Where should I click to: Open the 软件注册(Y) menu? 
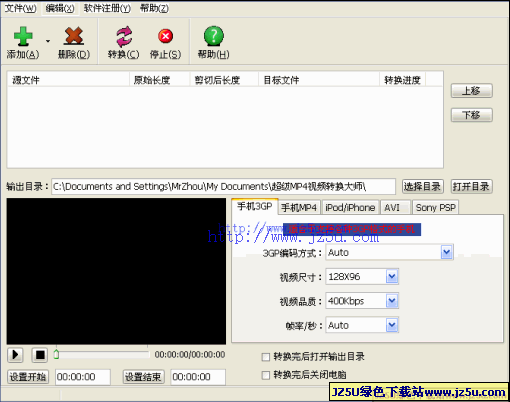[107, 8]
